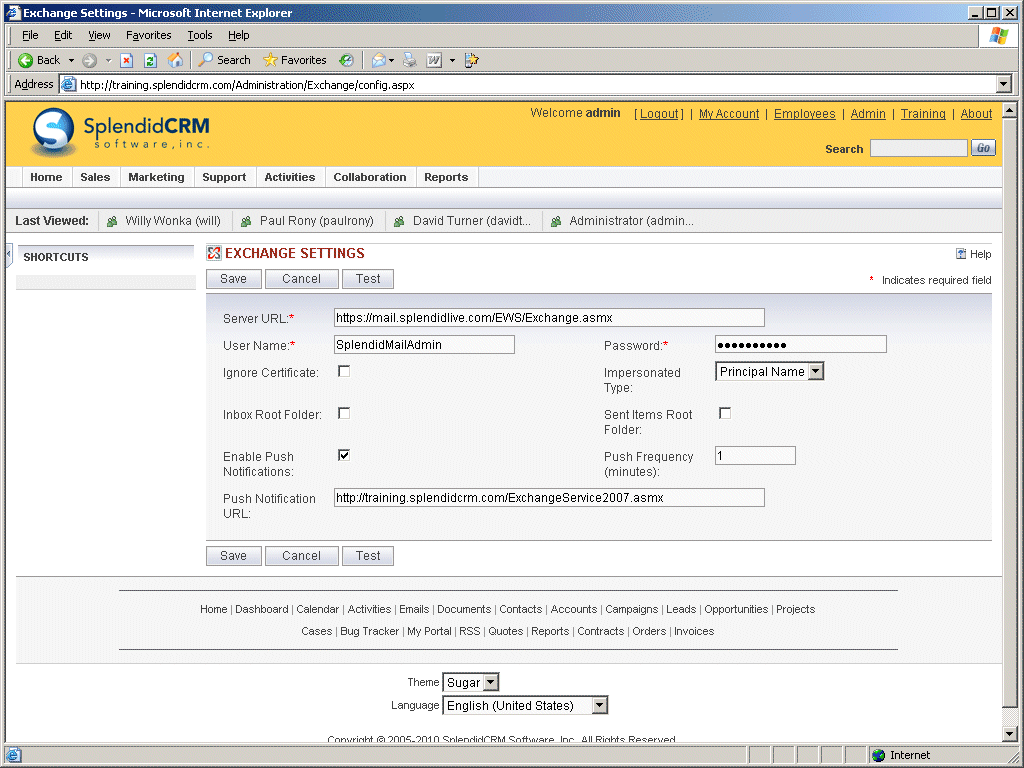Switch to the Marketing tab
1024x768 pixels.
(156, 177)
